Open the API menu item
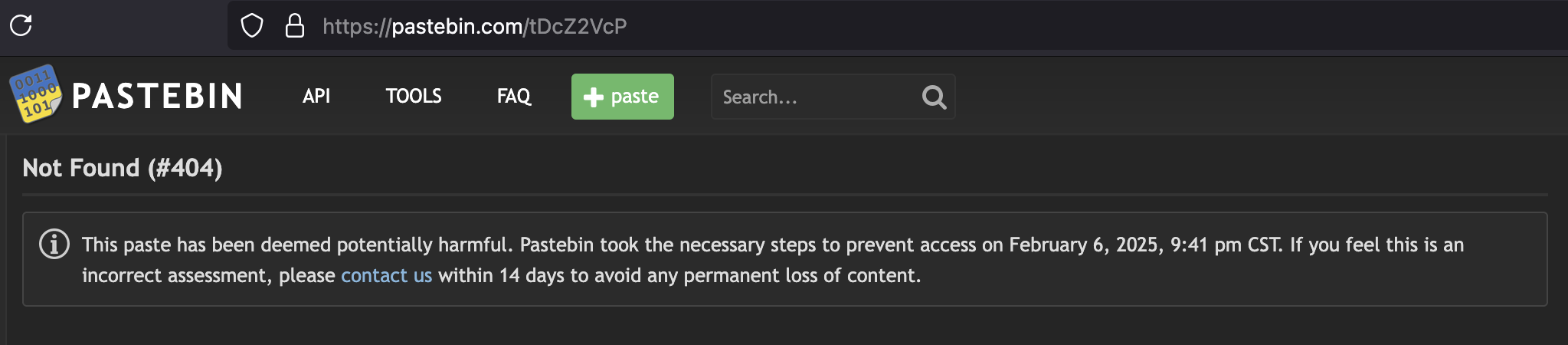The height and width of the screenshot is (345, 1568). tap(316, 96)
